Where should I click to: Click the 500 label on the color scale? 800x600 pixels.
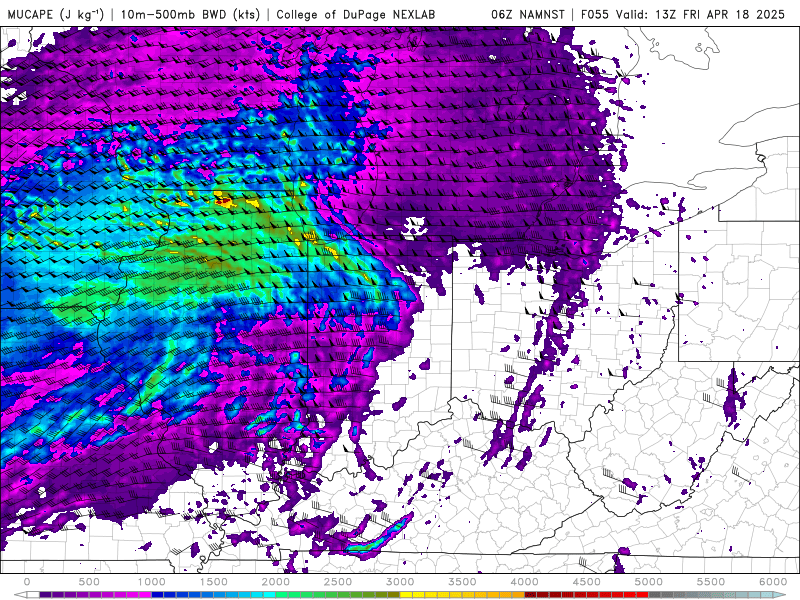pos(89,582)
